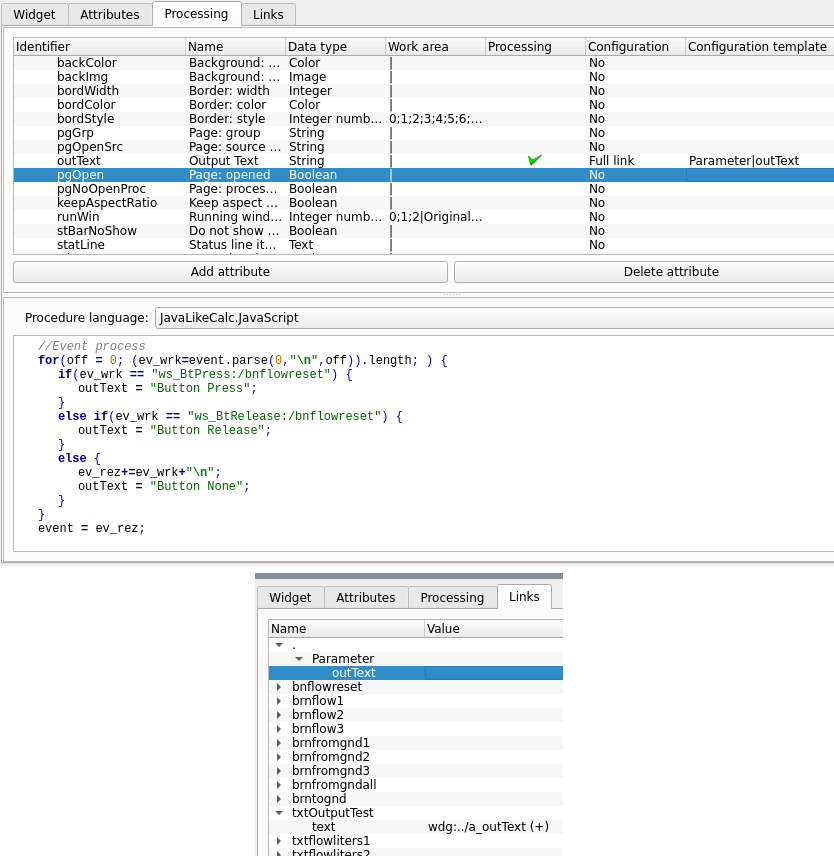This screenshot has width=834, height=856.
Task: Open the Procedure language dropdown
Action: click(x=494, y=318)
